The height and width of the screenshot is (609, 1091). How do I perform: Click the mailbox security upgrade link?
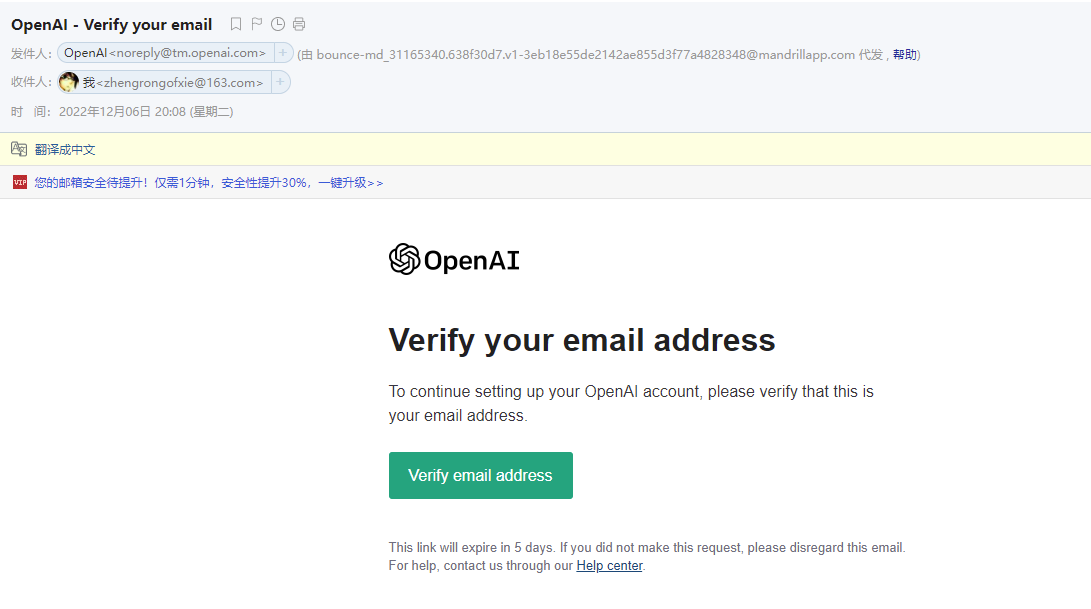coord(208,182)
